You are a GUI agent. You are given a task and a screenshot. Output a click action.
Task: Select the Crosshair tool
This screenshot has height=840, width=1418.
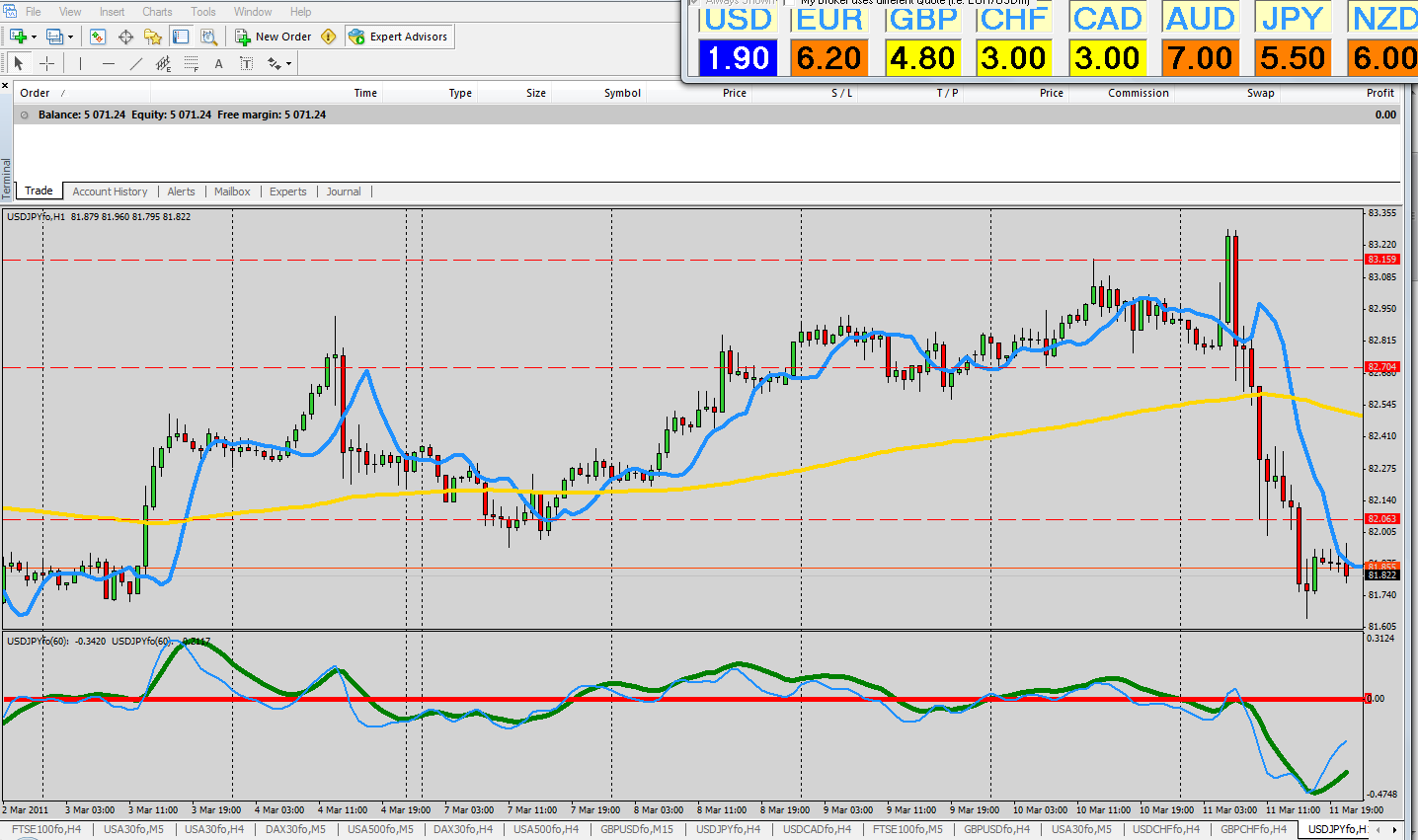pyautogui.click(x=46, y=63)
